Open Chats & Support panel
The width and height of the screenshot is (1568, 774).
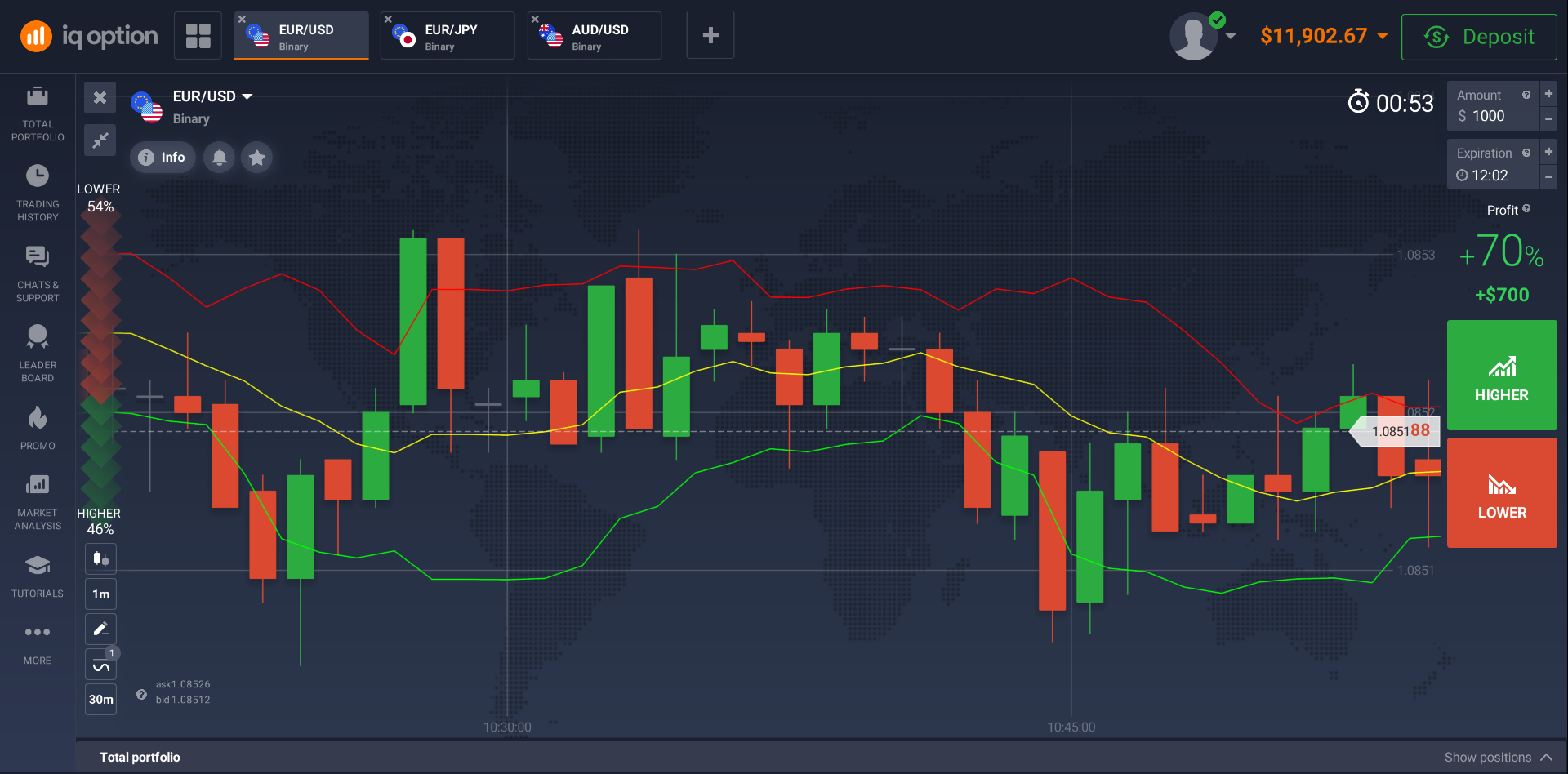point(38,274)
